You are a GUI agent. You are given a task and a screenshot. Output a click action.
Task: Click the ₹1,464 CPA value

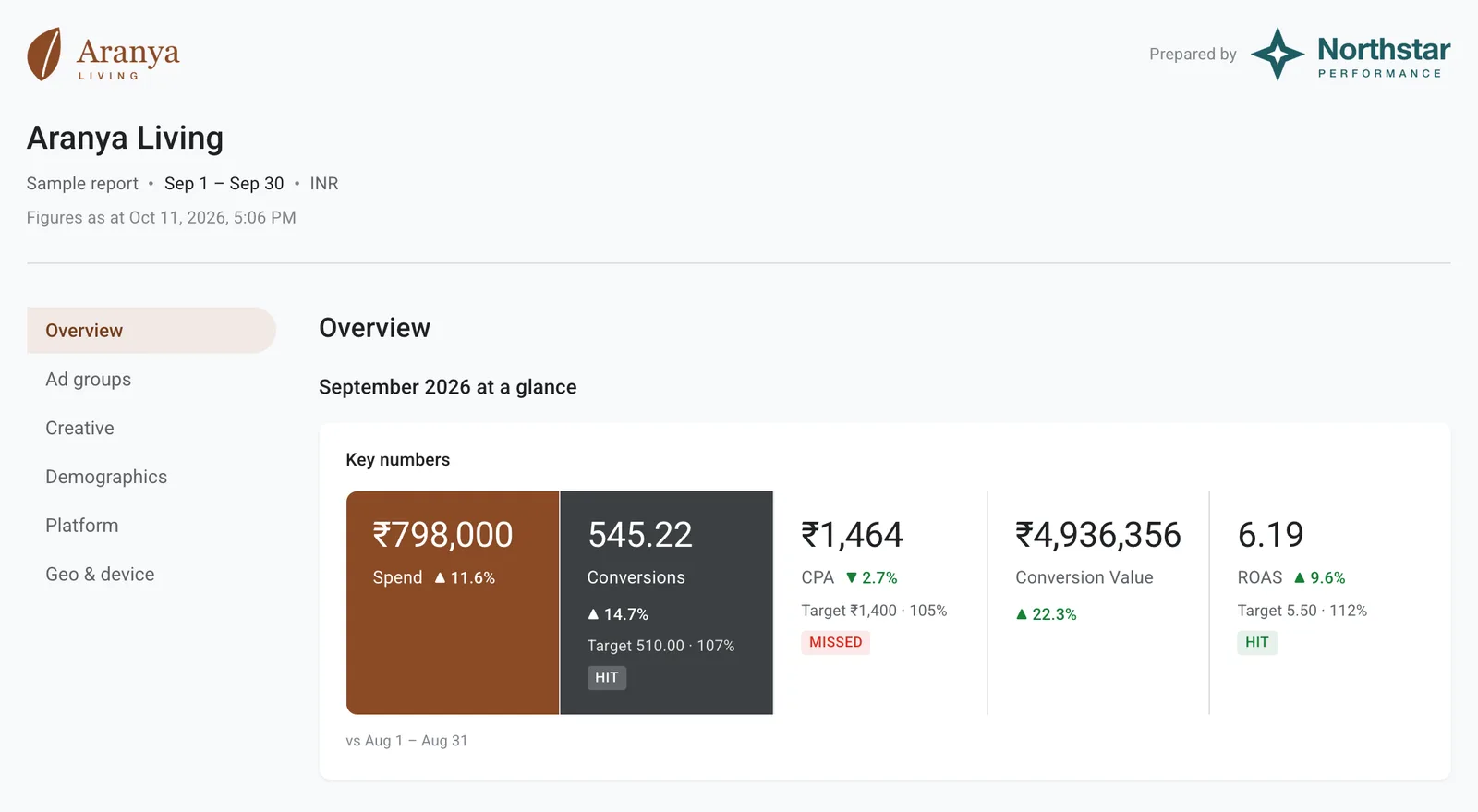tap(852, 535)
